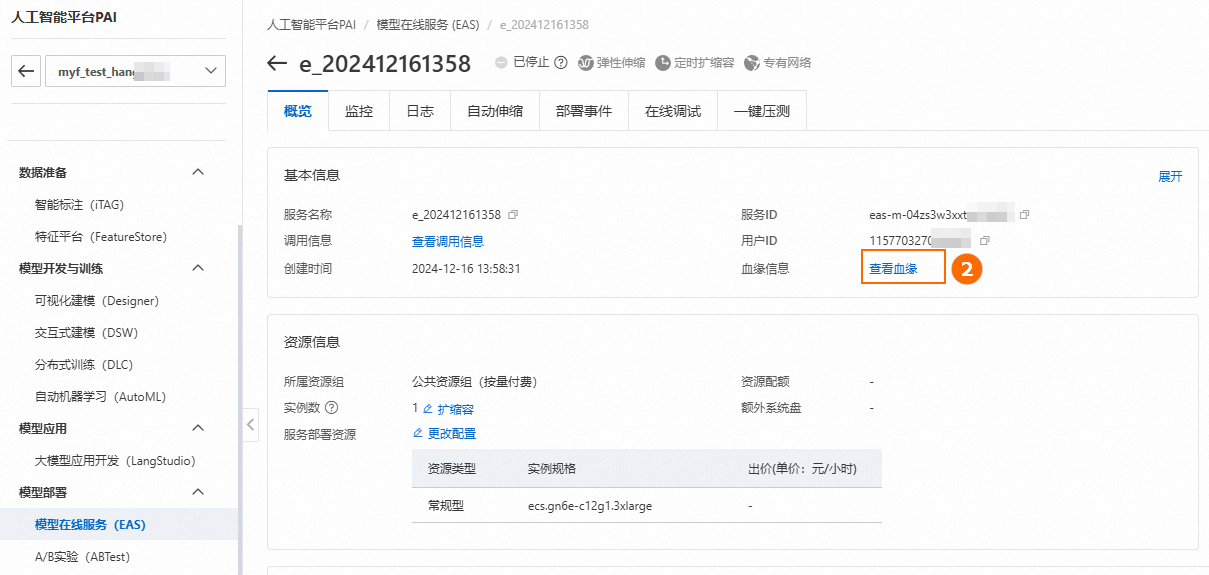Click the back arrow beside workspace selector
1209x575 pixels.
[x=26, y=71]
